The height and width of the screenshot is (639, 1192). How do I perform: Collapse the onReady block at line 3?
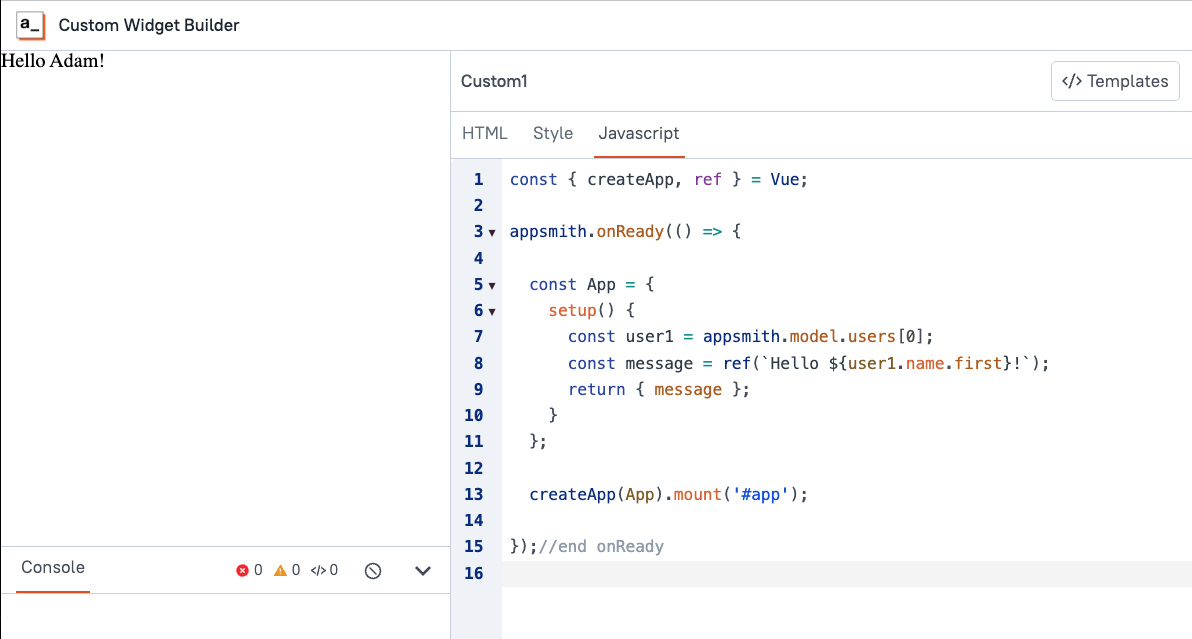(x=492, y=231)
